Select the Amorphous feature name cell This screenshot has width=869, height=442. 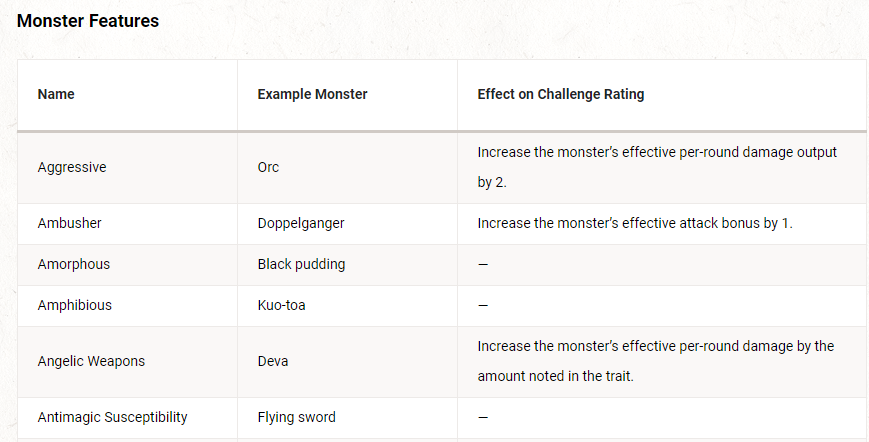[x=73, y=265]
